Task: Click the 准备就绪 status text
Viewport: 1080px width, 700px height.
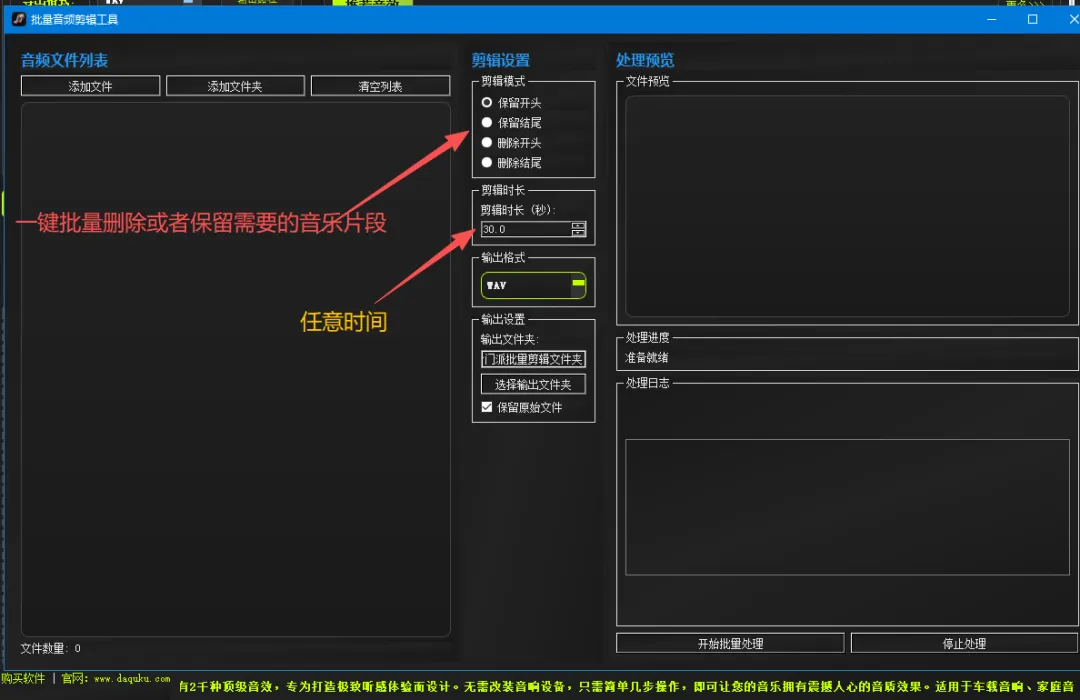Action: [x=646, y=358]
